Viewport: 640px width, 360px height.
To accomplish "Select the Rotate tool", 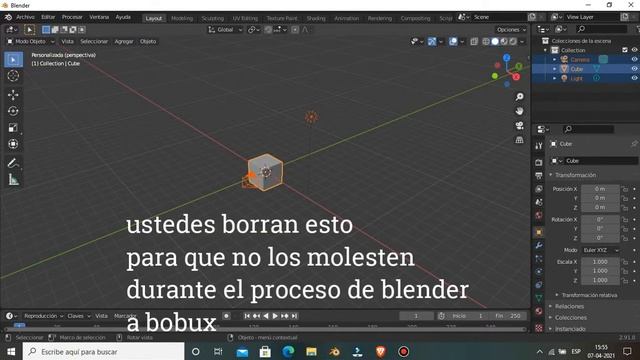I will [13, 111].
